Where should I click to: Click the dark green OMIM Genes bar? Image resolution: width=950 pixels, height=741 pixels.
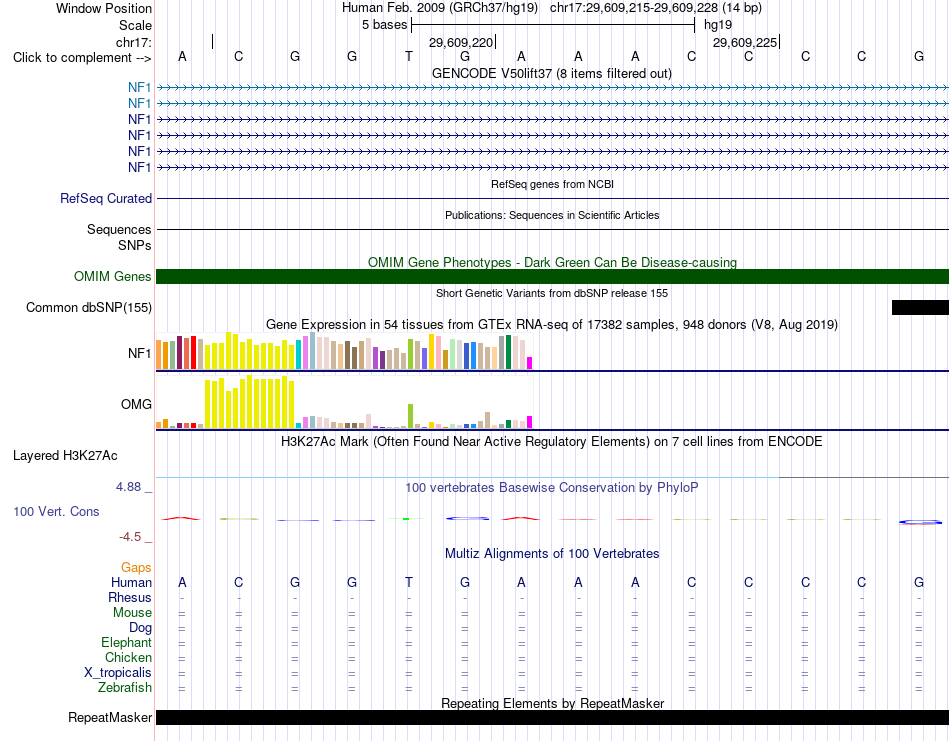553,277
